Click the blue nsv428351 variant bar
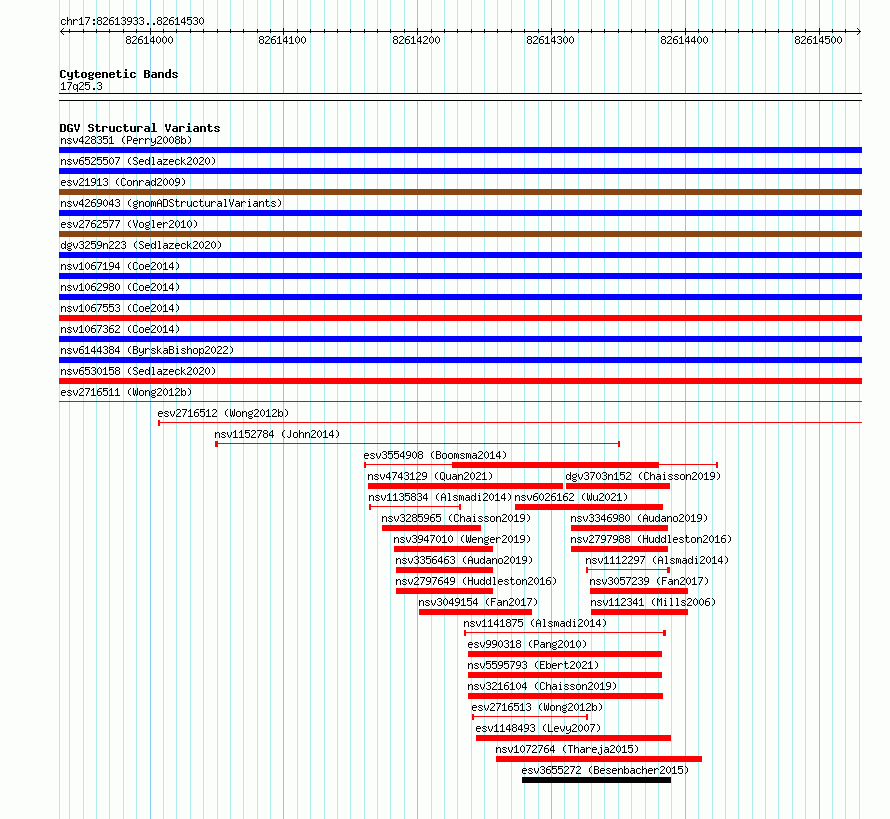The height and width of the screenshot is (819, 890). (x=460, y=150)
